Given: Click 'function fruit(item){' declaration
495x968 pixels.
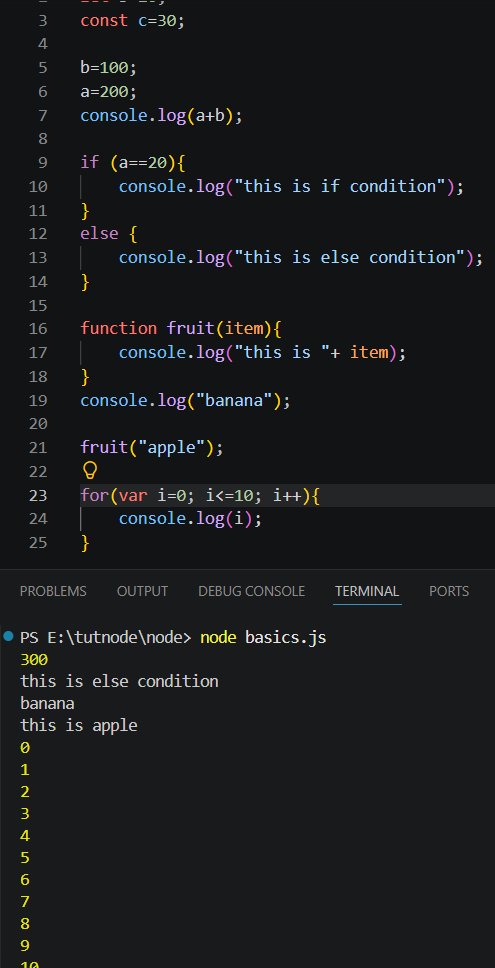Looking at the screenshot, I should tap(181, 328).
